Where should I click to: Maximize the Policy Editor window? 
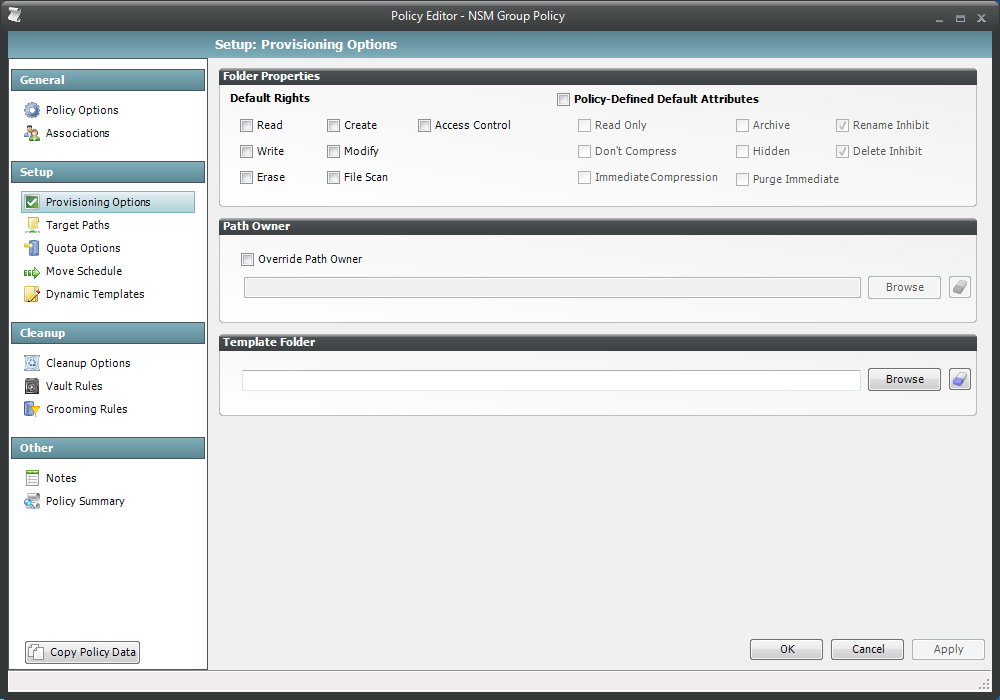[x=960, y=18]
